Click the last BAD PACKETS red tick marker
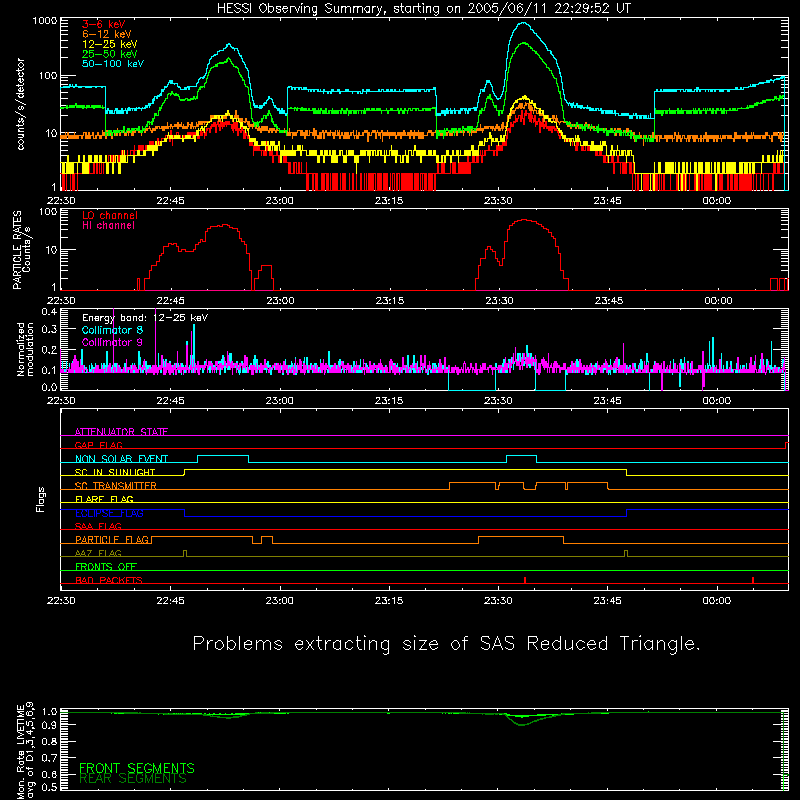800x800 pixels. point(753,580)
